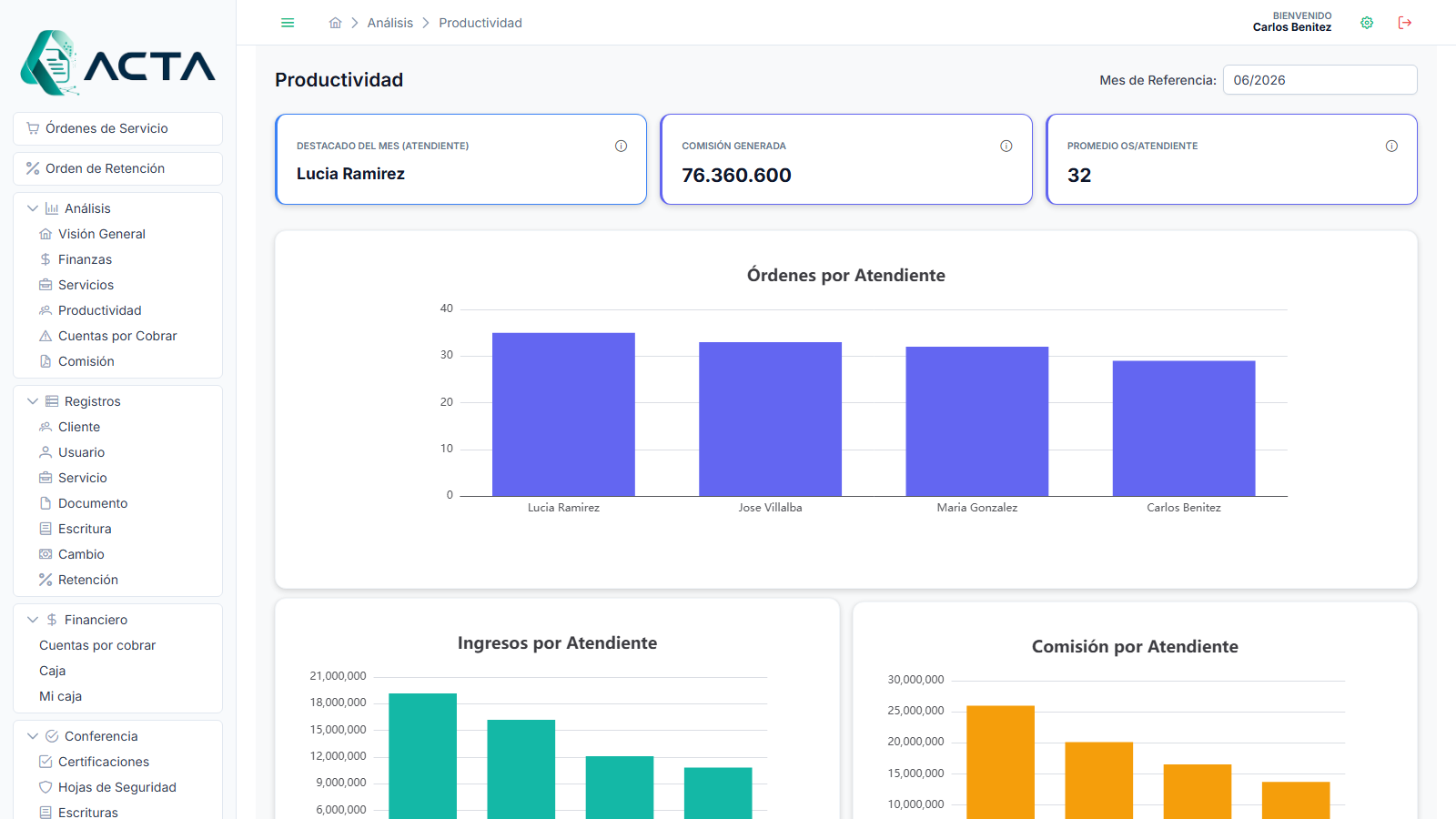The image size is (1456, 819).
Task: Click the Órdenes por Atendiente chart title
Action: (x=846, y=275)
